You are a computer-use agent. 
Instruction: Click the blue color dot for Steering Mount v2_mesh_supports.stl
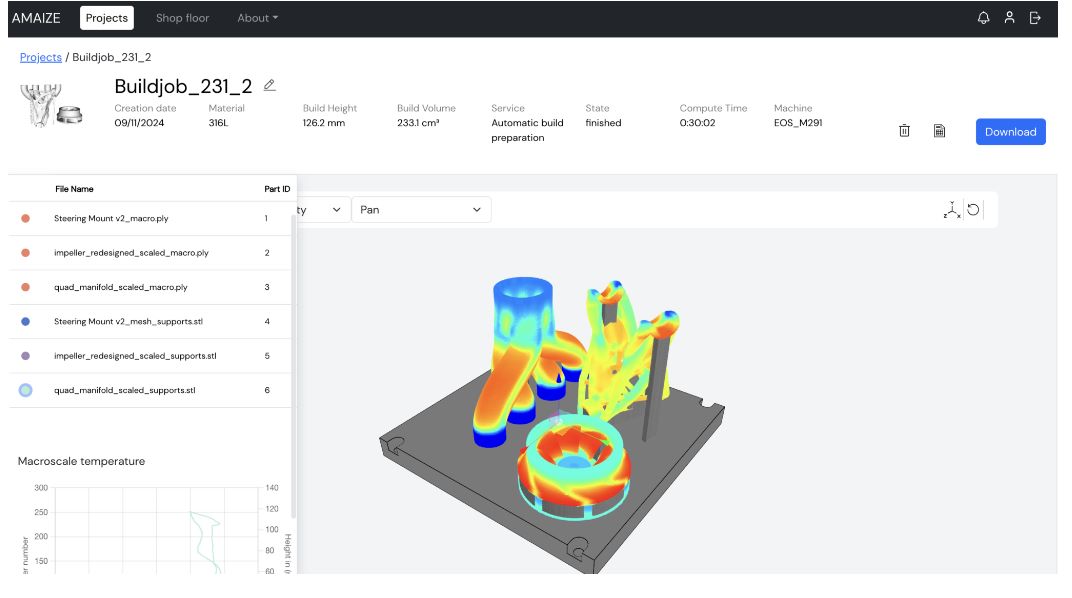click(x=25, y=322)
